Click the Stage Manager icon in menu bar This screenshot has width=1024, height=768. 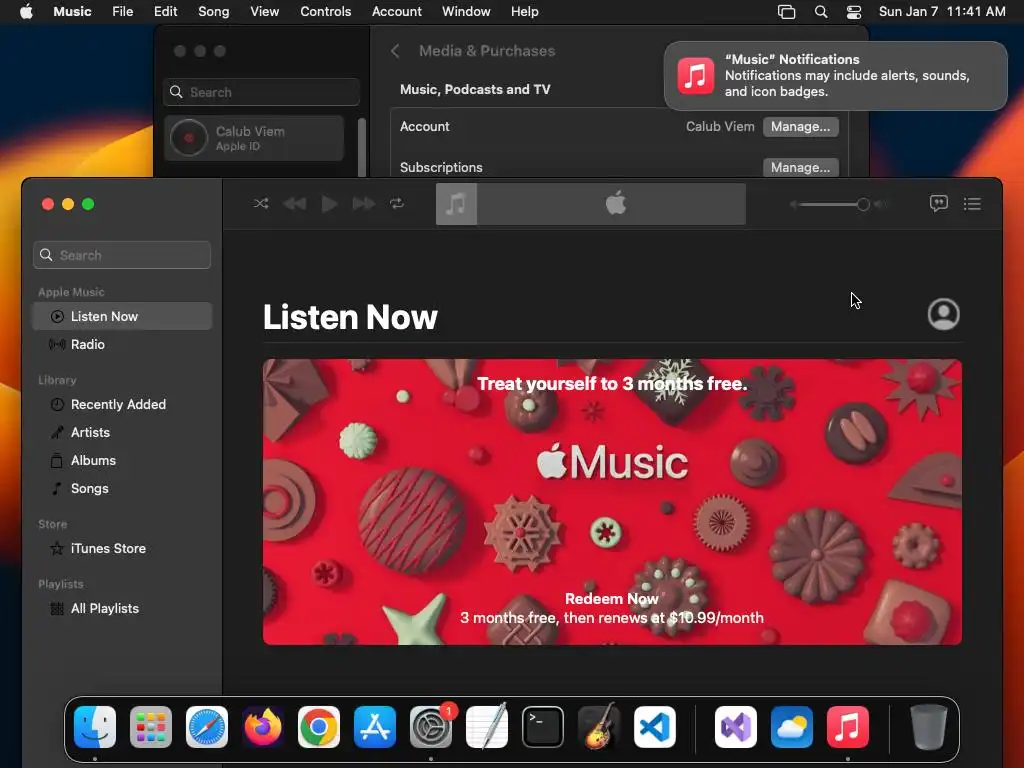[786, 12]
